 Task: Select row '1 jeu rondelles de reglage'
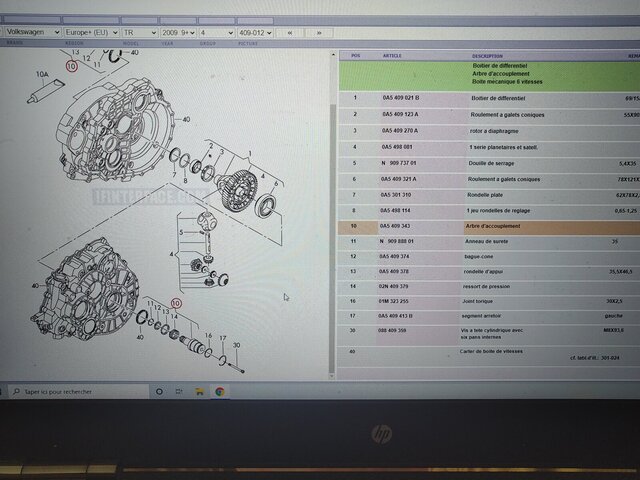pos(488,211)
